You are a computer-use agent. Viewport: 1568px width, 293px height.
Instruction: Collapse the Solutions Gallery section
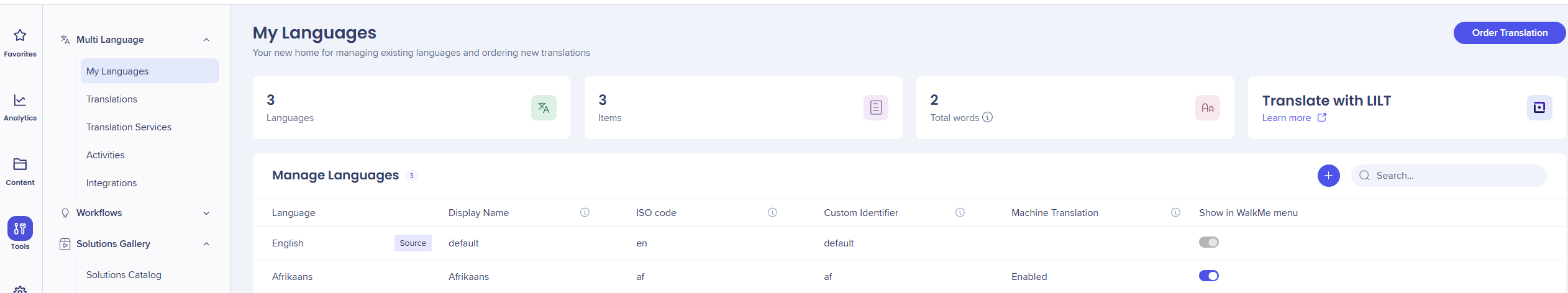pyautogui.click(x=206, y=244)
